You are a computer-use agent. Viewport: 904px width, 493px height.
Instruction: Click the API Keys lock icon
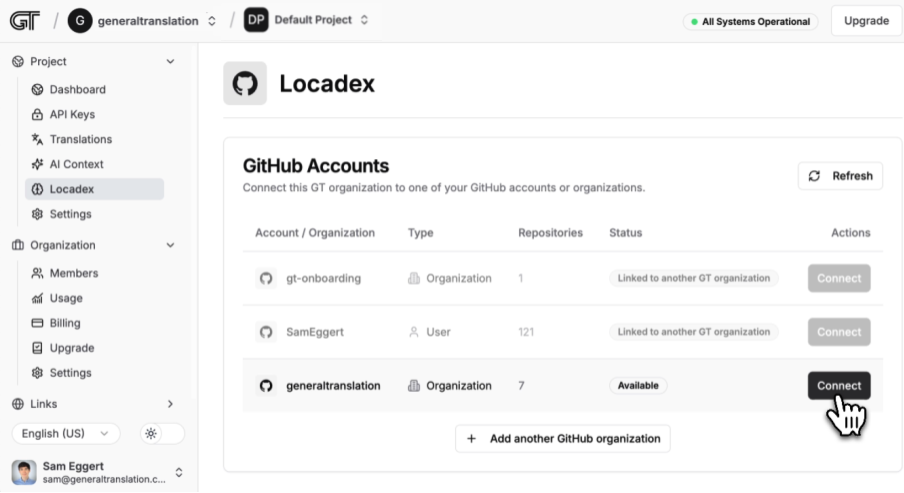tap(38, 115)
